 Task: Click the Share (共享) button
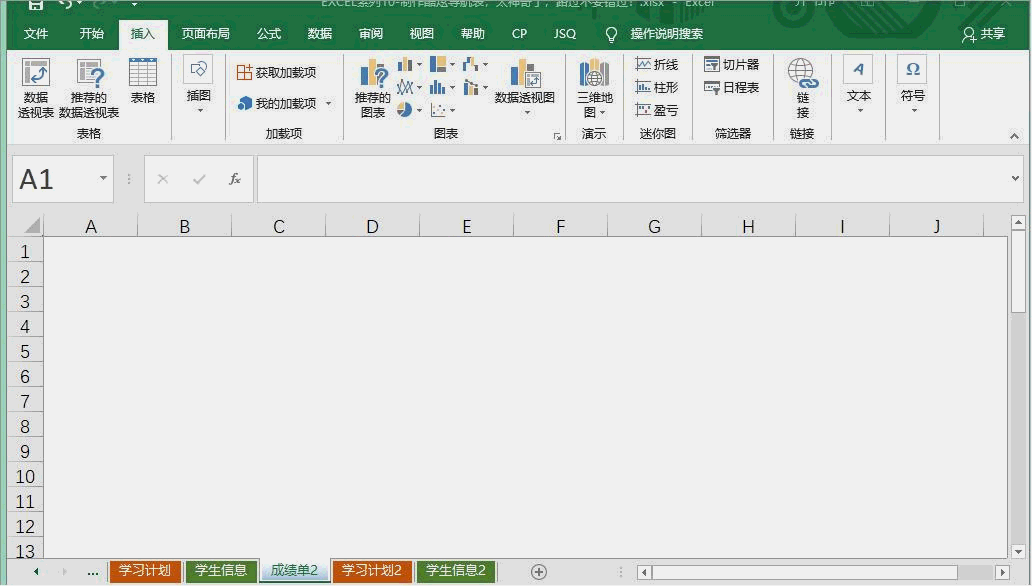(983, 34)
